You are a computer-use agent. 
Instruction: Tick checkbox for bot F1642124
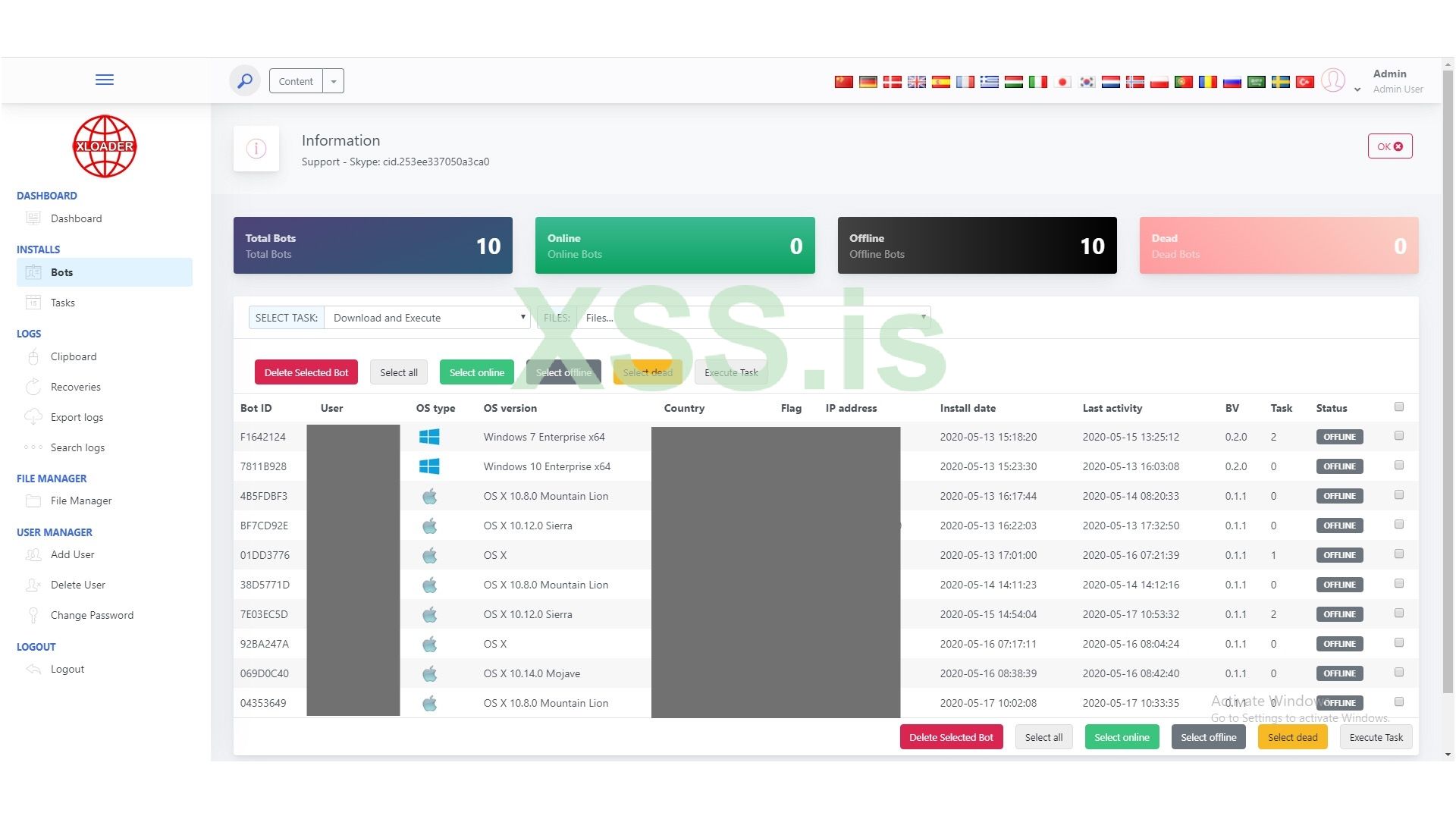[1399, 436]
